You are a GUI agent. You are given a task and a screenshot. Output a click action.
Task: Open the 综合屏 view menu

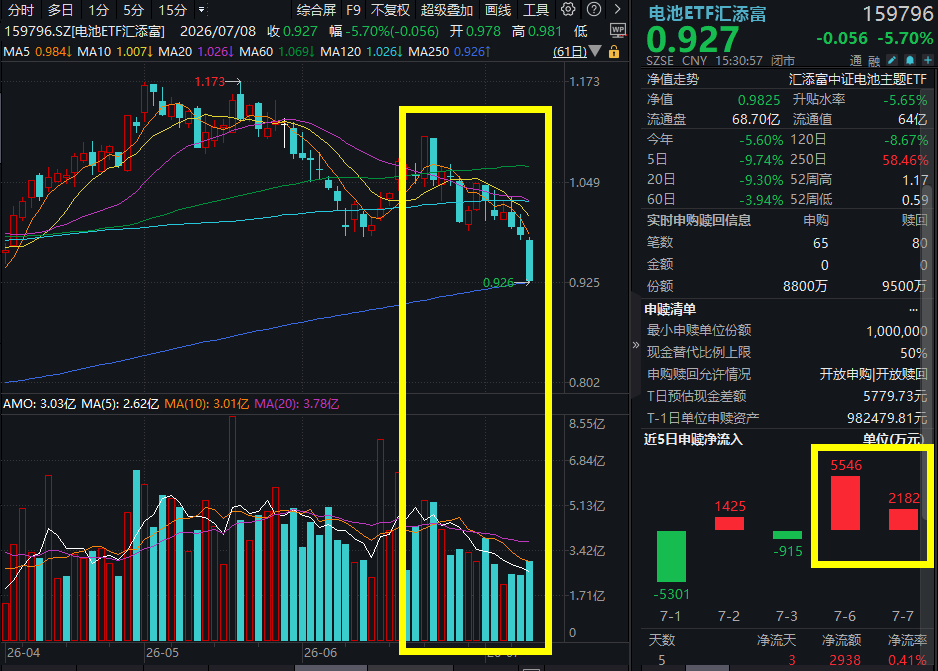316,10
